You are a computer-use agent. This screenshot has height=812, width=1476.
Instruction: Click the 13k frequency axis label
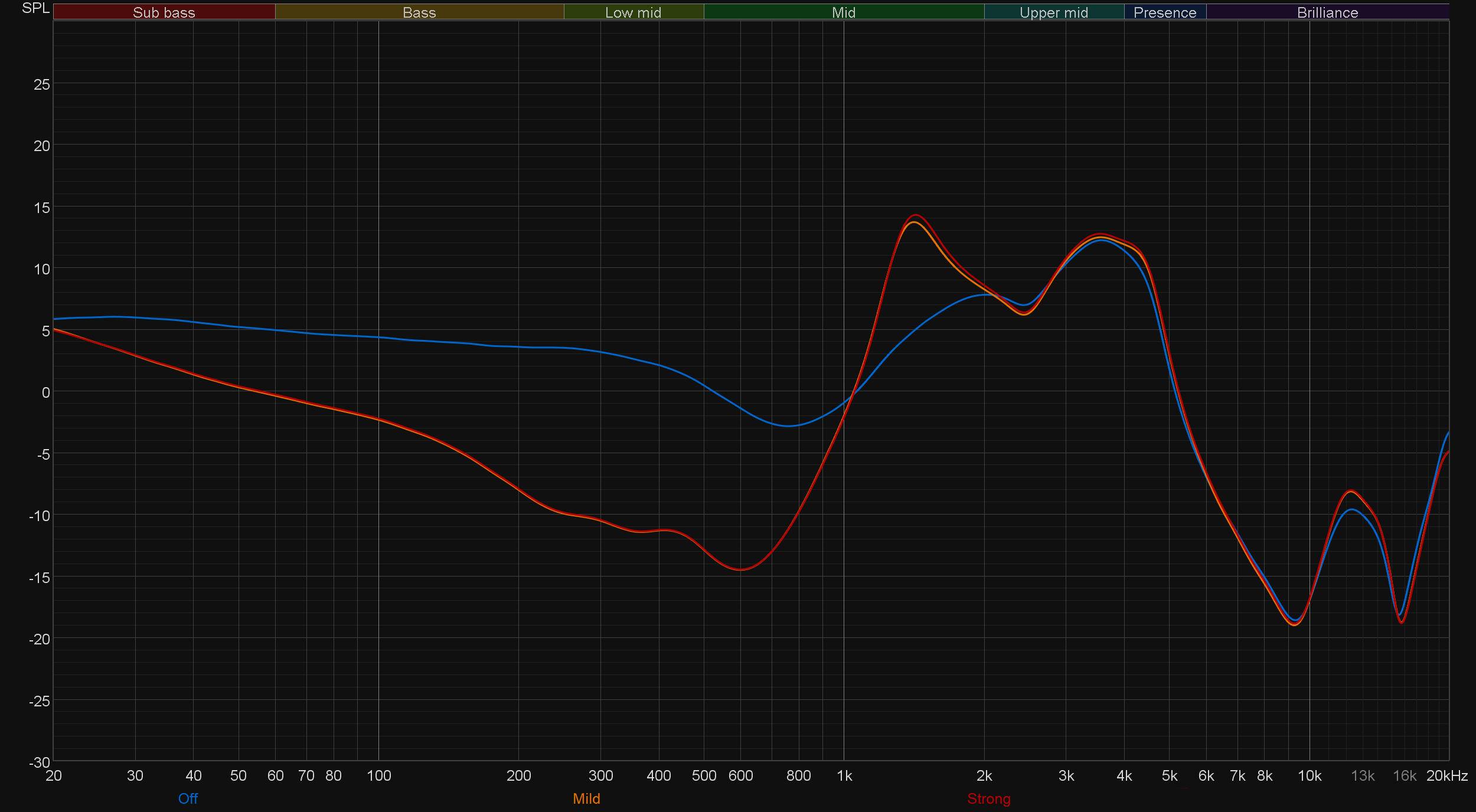(1363, 776)
